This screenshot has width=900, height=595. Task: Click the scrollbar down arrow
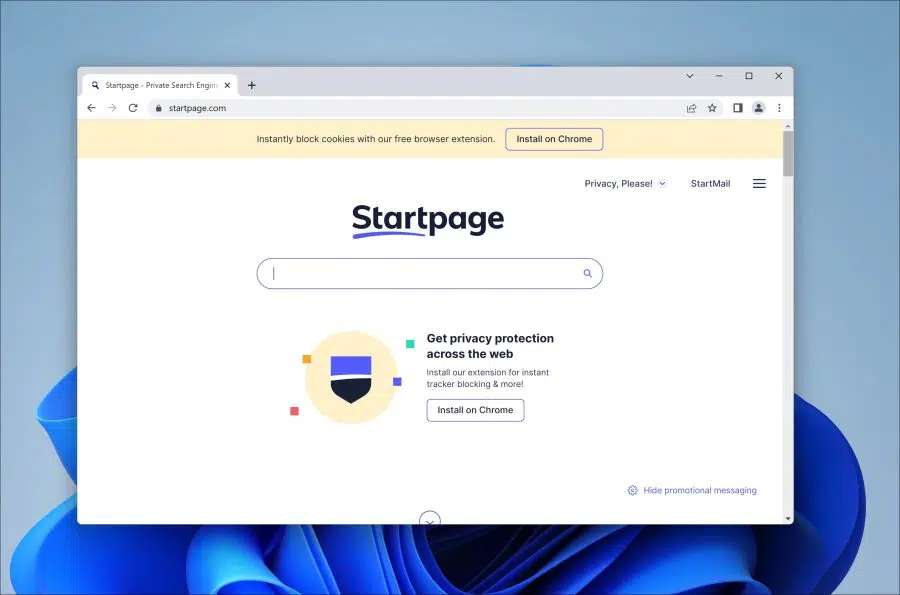788,519
